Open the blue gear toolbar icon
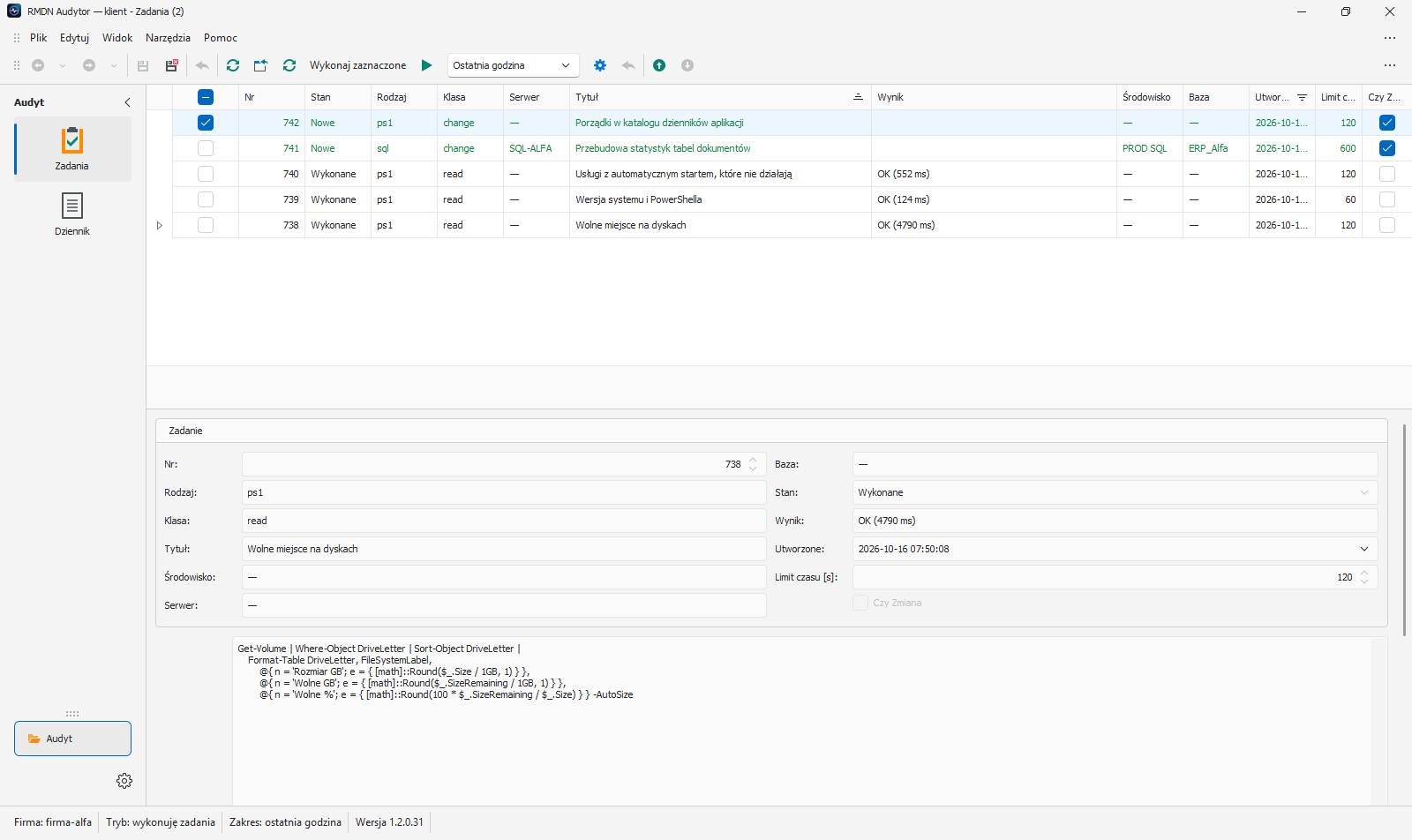1412x840 pixels. click(600, 65)
